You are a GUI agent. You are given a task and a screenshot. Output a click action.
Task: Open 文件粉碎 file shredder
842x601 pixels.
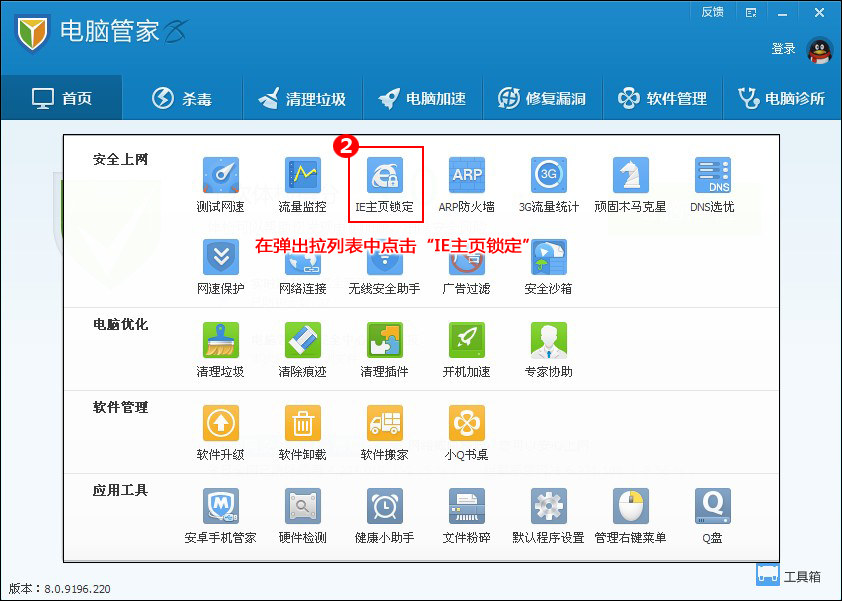(x=467, y=516)
